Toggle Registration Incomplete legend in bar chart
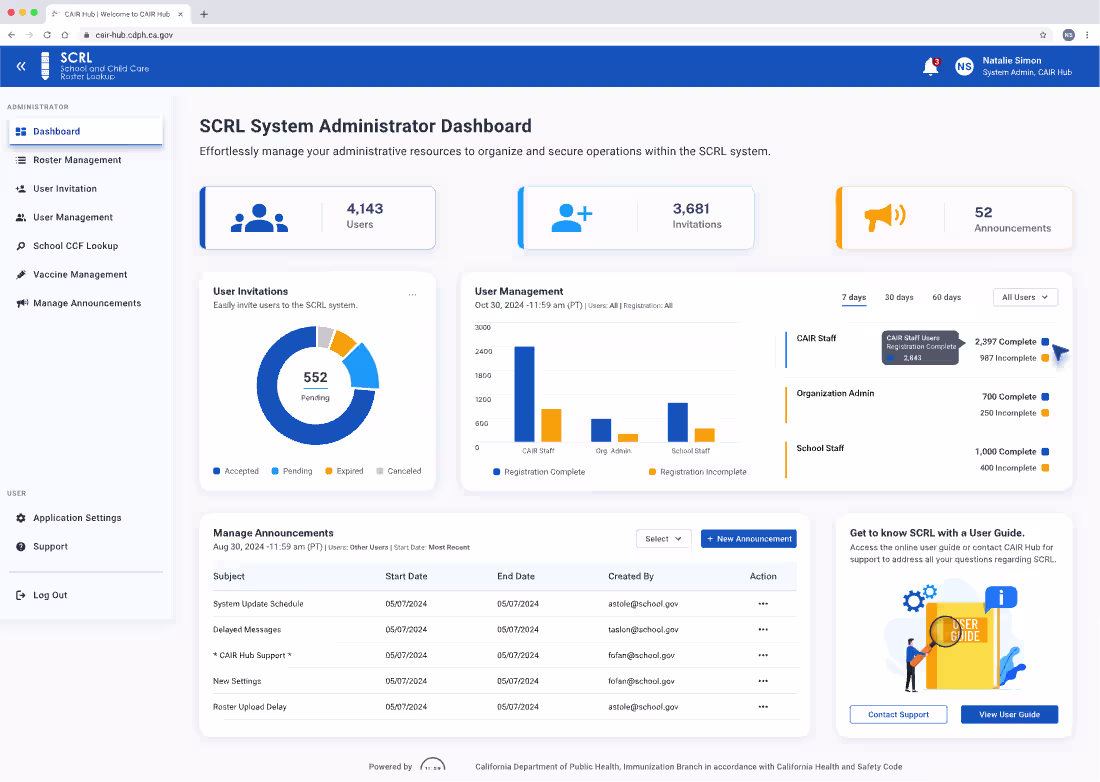The image size is (1100, 782). 697,473
